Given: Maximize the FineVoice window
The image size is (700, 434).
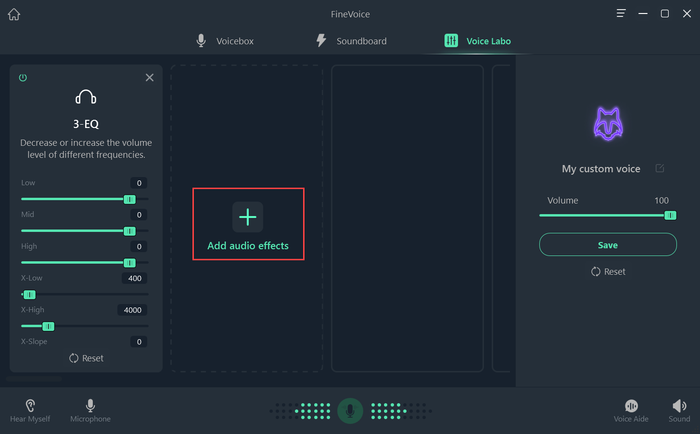Looking at the screenshot, I should point(665,13).
